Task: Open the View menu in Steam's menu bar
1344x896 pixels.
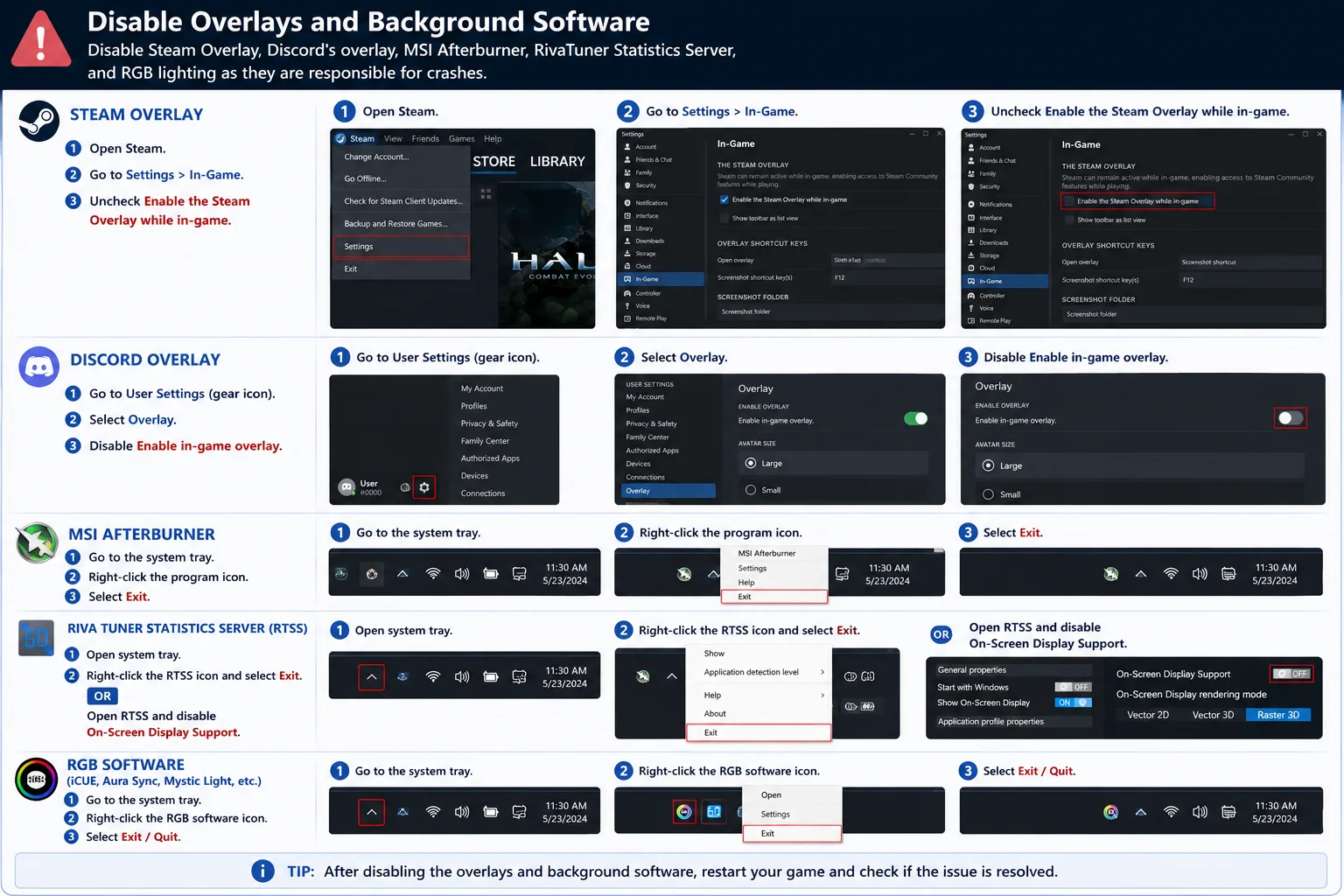Action: (393, 138)
